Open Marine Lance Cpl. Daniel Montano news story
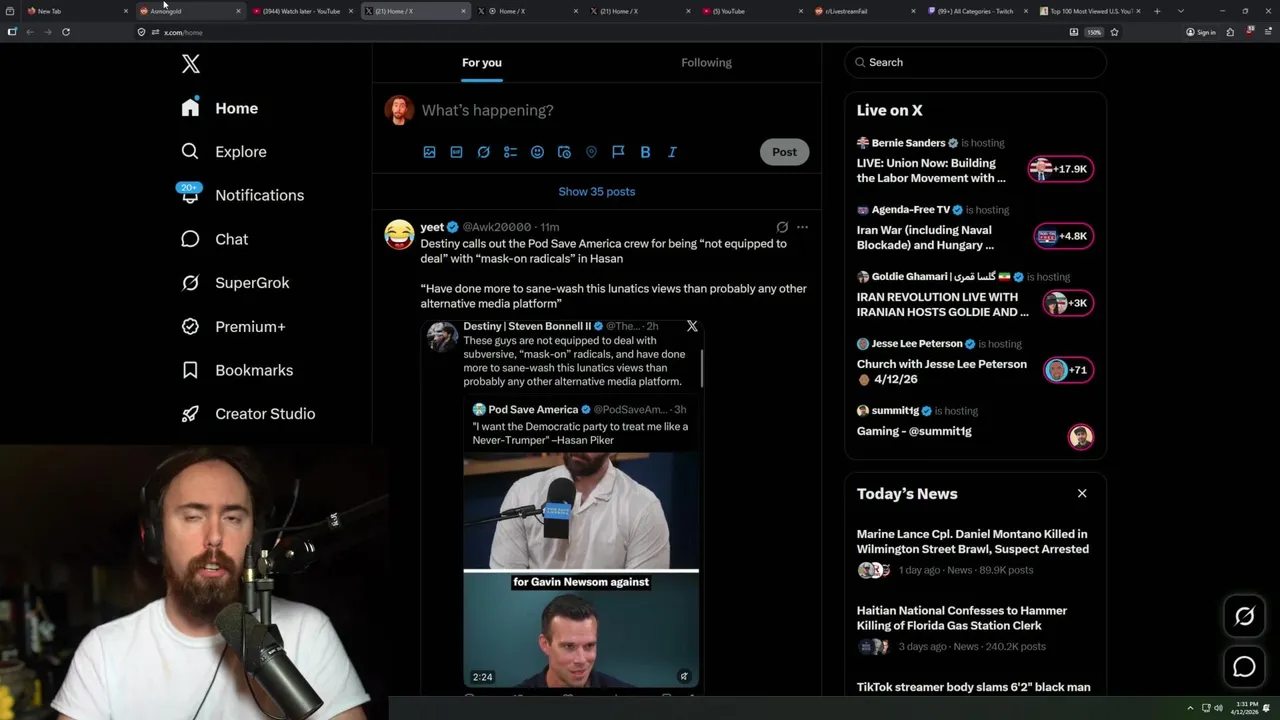Image resolution: width=1280 pixels, height=720 pixels. pos(973,541)
